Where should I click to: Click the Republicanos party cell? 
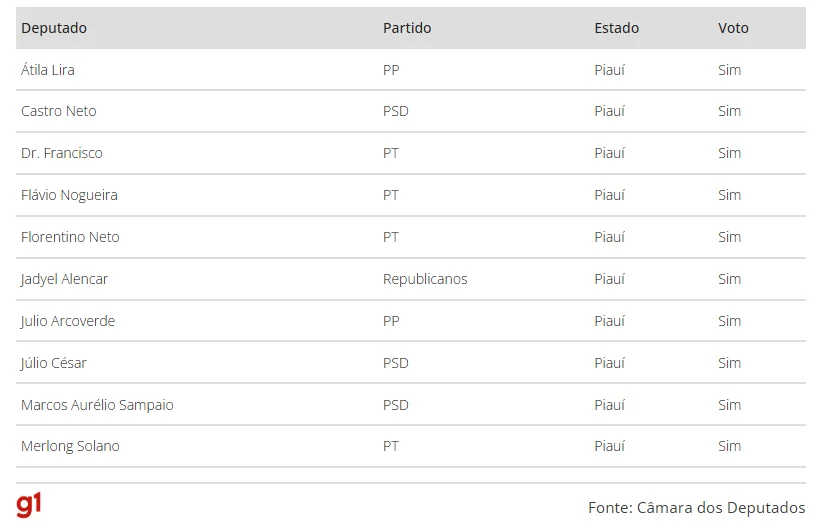tap(425, 279)
